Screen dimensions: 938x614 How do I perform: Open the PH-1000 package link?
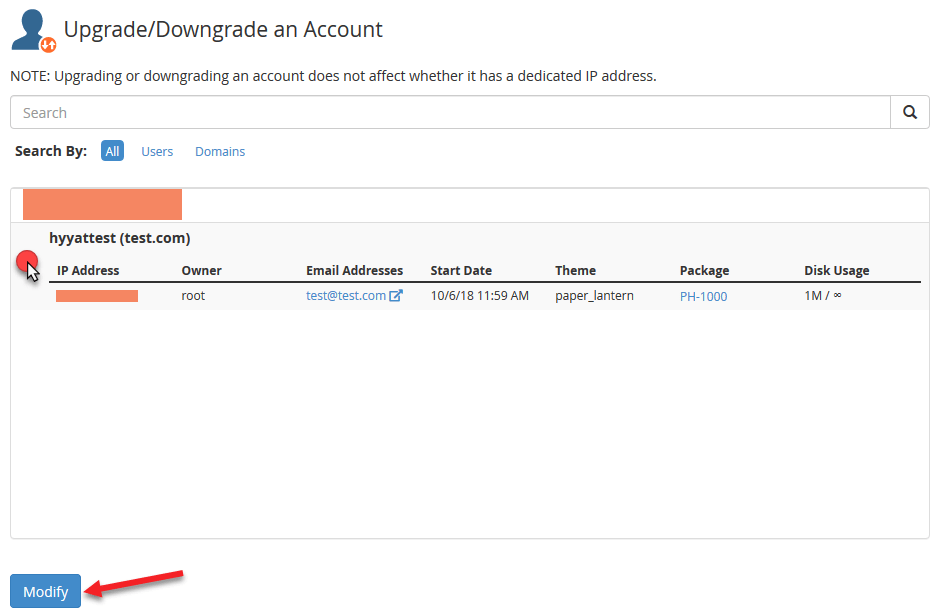pyautogui.click(x=704, y=296)
